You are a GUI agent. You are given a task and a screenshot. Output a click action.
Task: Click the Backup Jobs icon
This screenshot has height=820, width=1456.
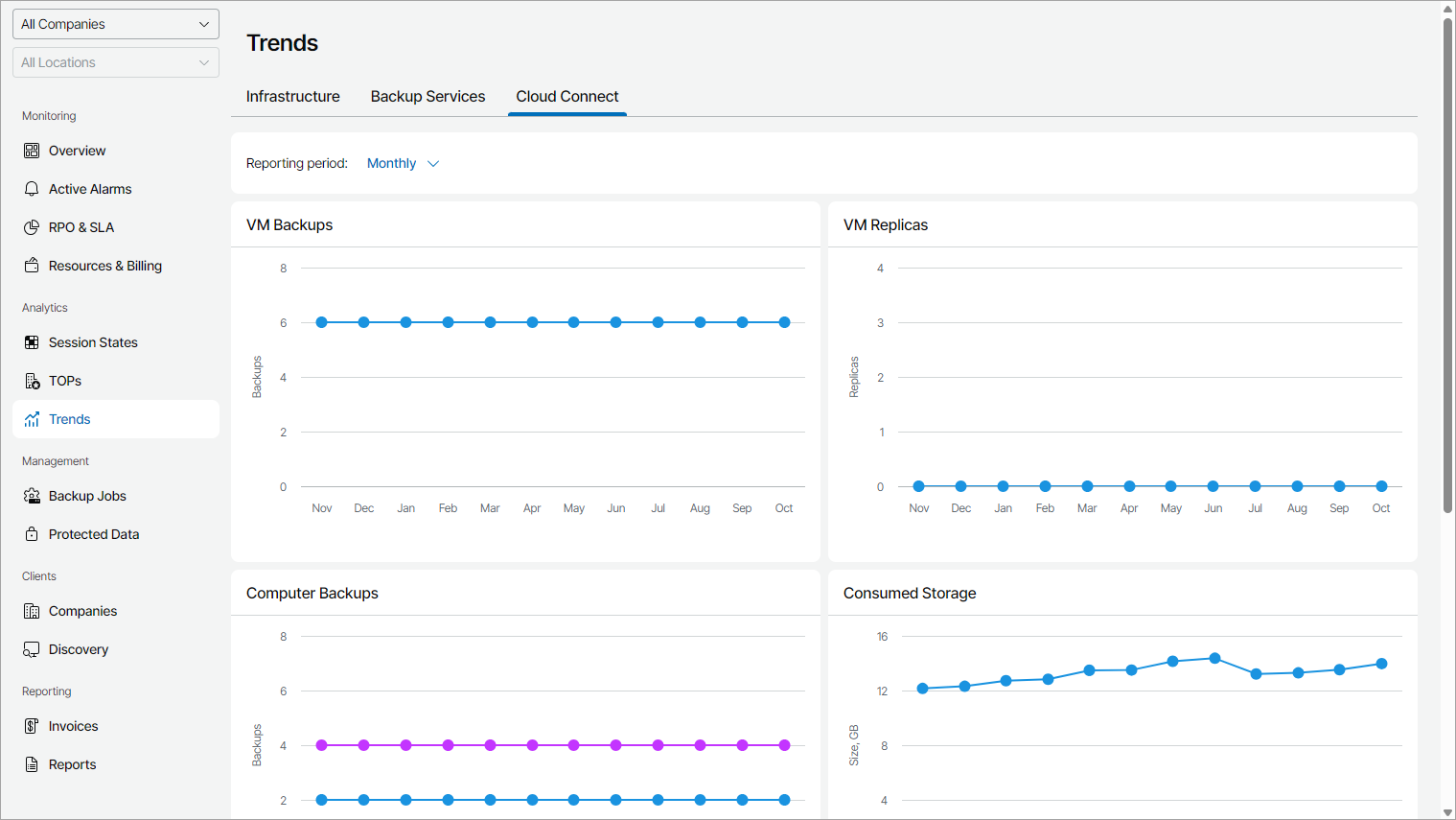32,496
